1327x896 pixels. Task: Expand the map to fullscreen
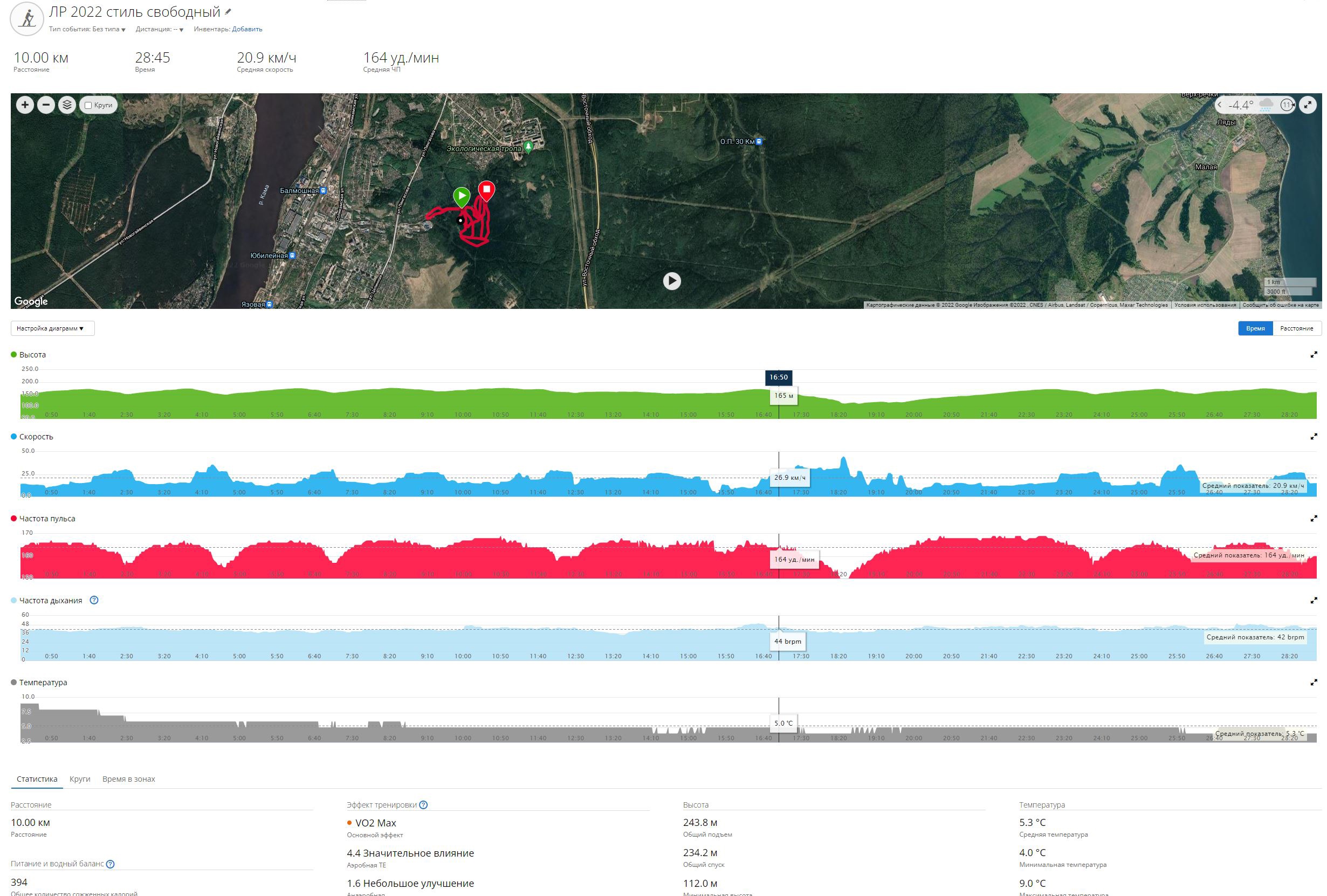(x=1308, y=105)
